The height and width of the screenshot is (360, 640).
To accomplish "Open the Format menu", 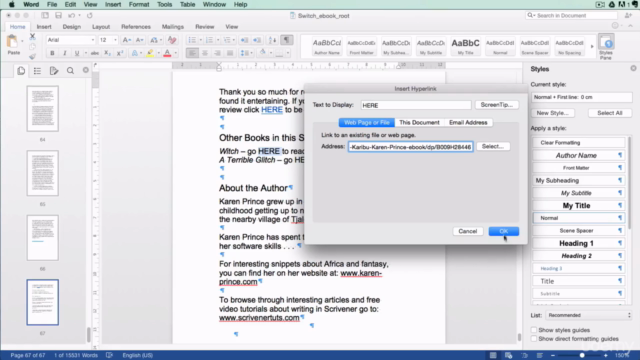I will [x=139, y=4].
